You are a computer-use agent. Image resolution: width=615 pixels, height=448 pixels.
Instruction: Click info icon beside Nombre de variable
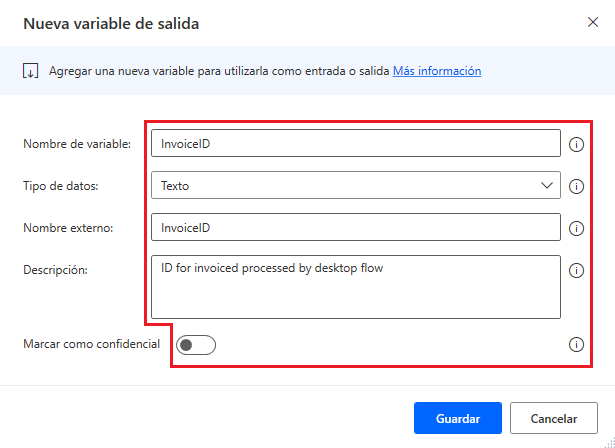click(x=576, y=144)
